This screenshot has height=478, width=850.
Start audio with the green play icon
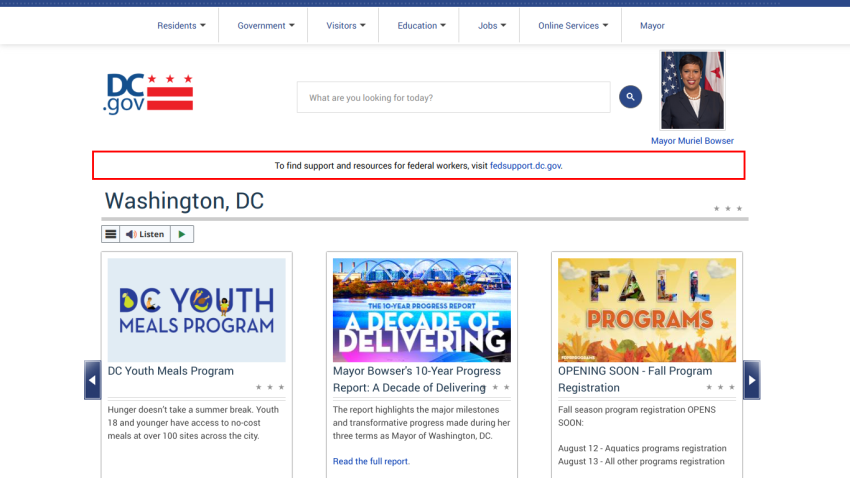click(x=182, y=234)
